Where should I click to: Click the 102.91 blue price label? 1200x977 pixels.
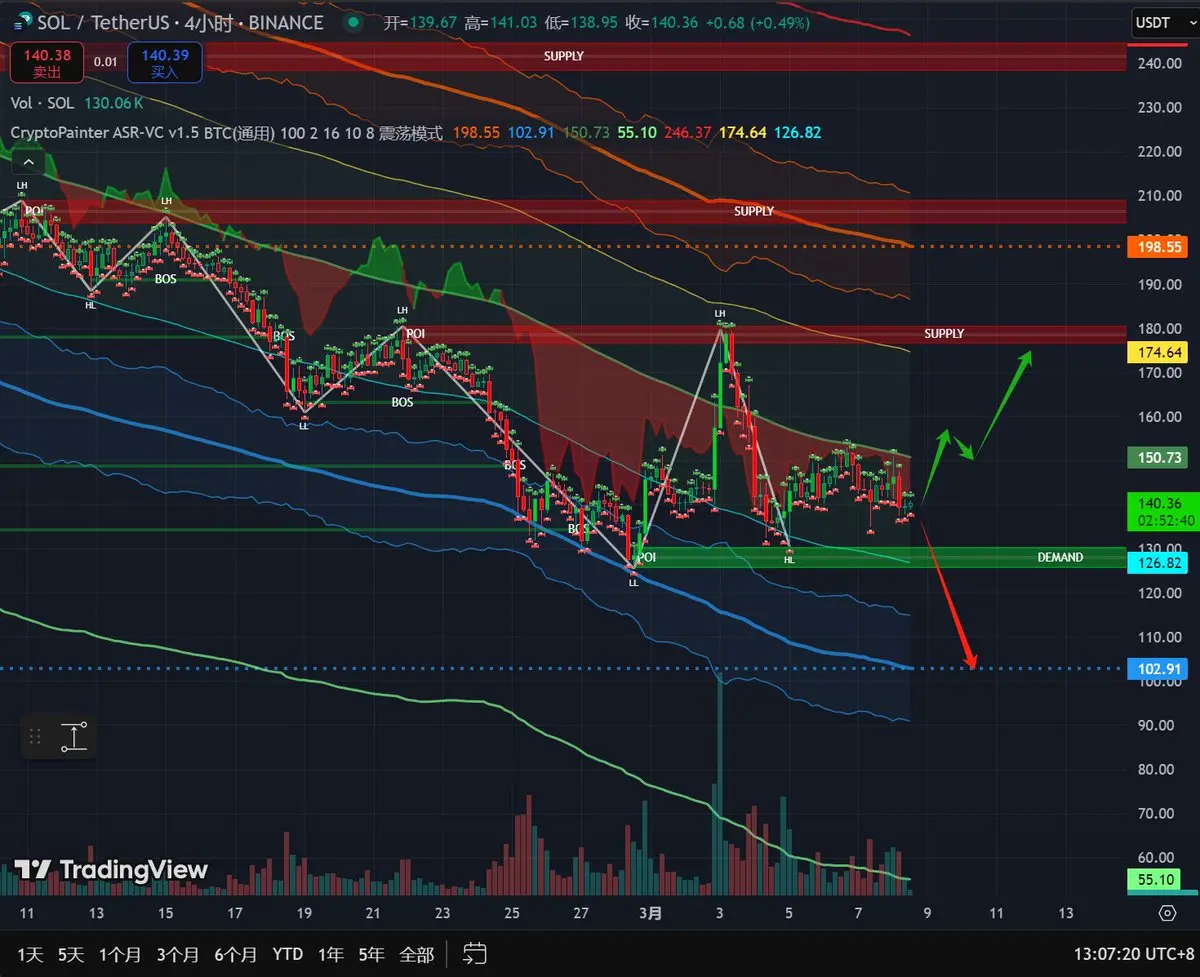coord(1160,668)
